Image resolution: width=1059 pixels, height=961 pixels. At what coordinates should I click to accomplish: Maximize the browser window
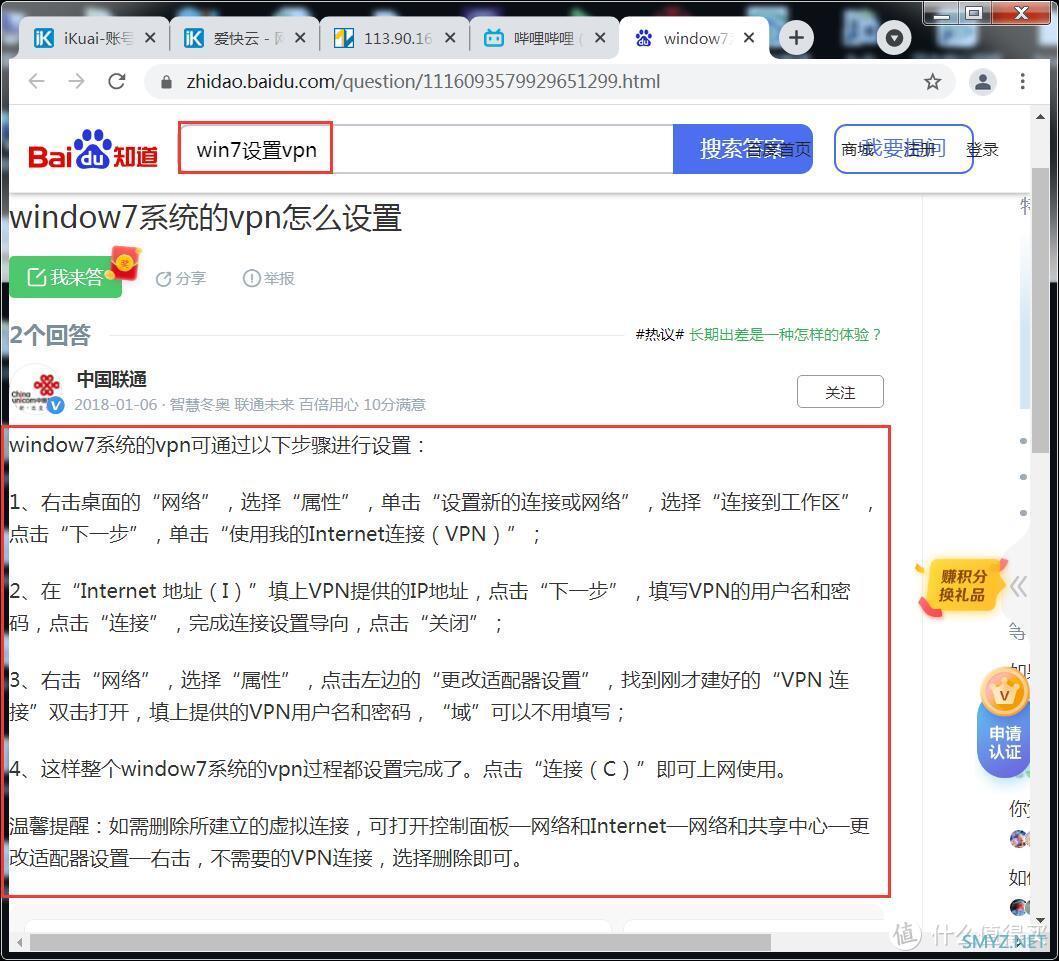coord(973,12)
